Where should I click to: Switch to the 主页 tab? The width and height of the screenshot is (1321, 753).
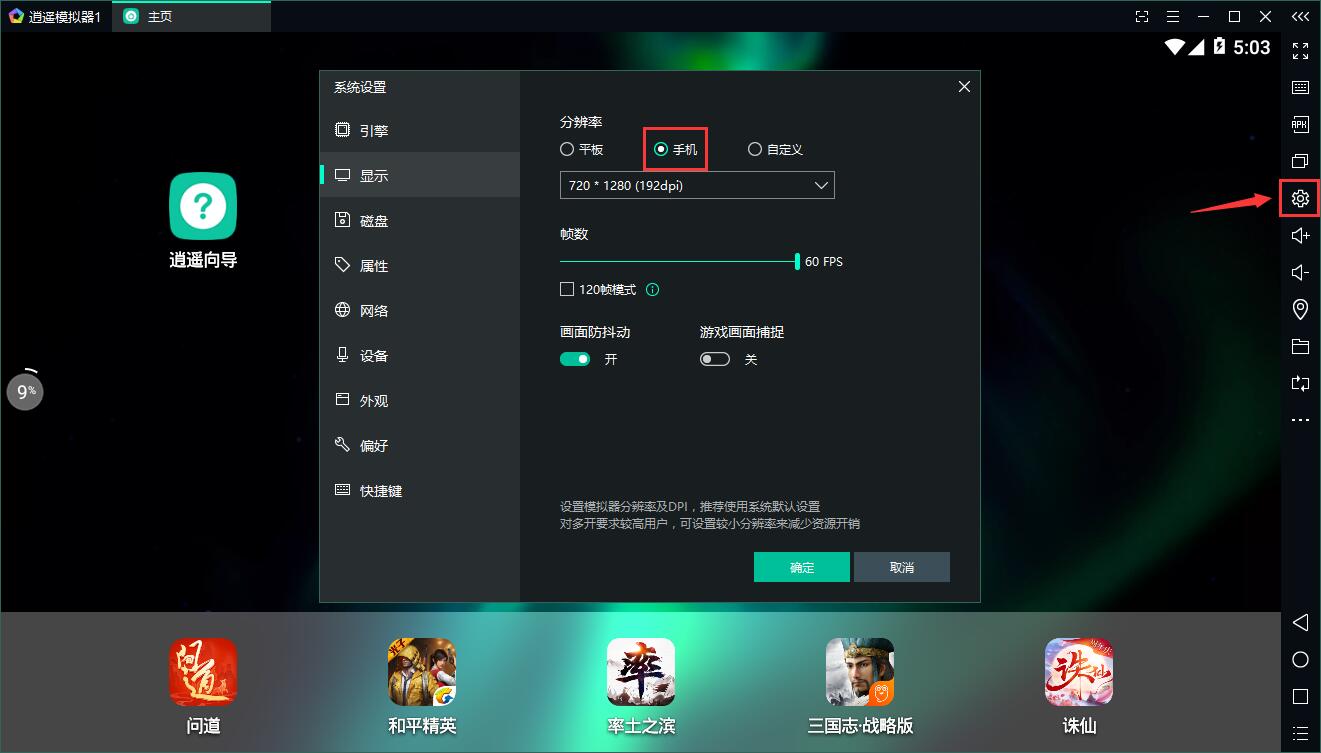tap(191, 16)
